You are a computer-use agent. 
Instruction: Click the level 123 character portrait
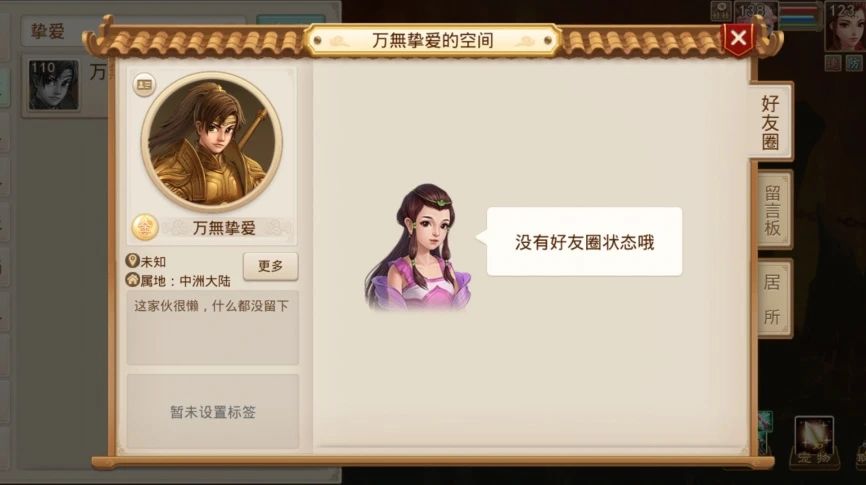pos(845,26)
